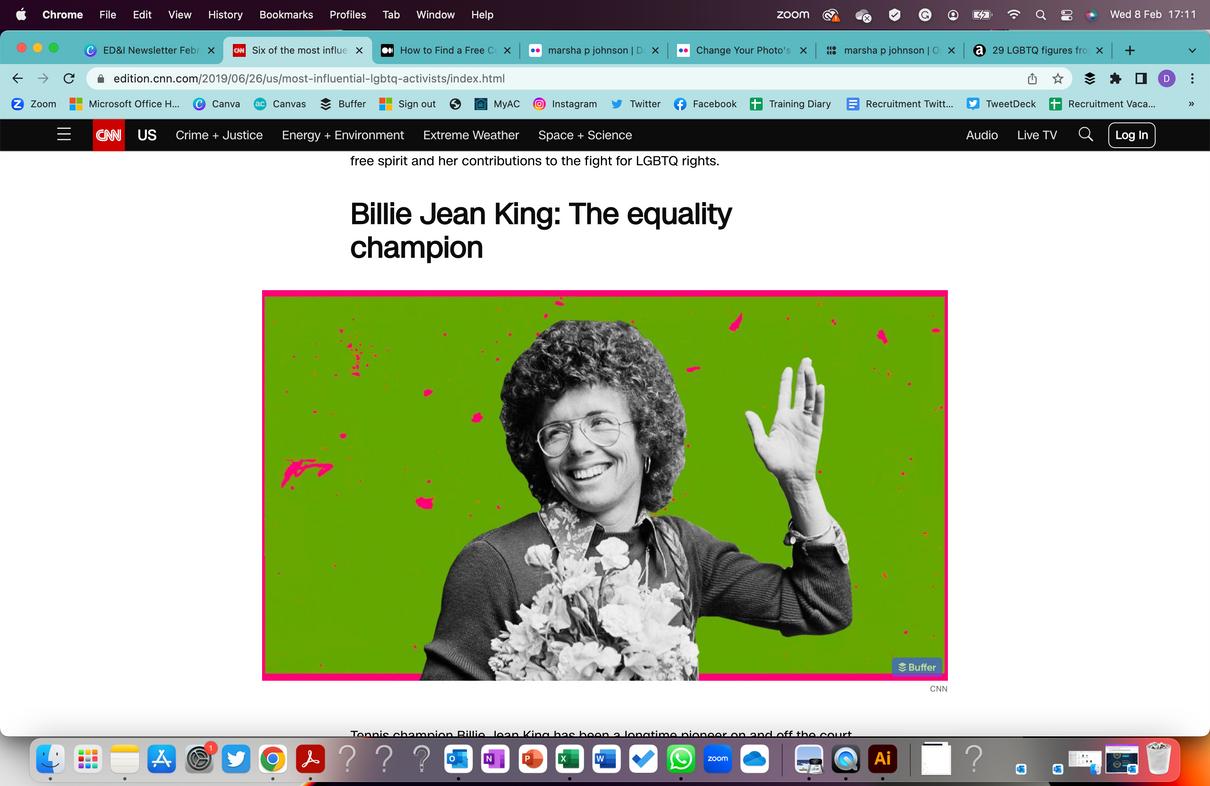Launch App Store from Dock
This screenshot has width=1210, height=786.
coord(161,759)
